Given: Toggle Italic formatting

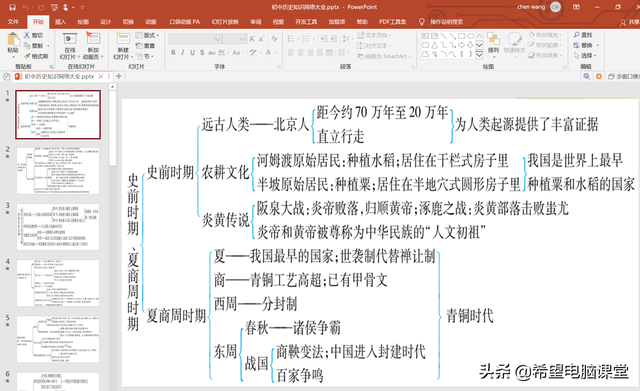Looking at the screenshot, I should [x=182, y=52].
